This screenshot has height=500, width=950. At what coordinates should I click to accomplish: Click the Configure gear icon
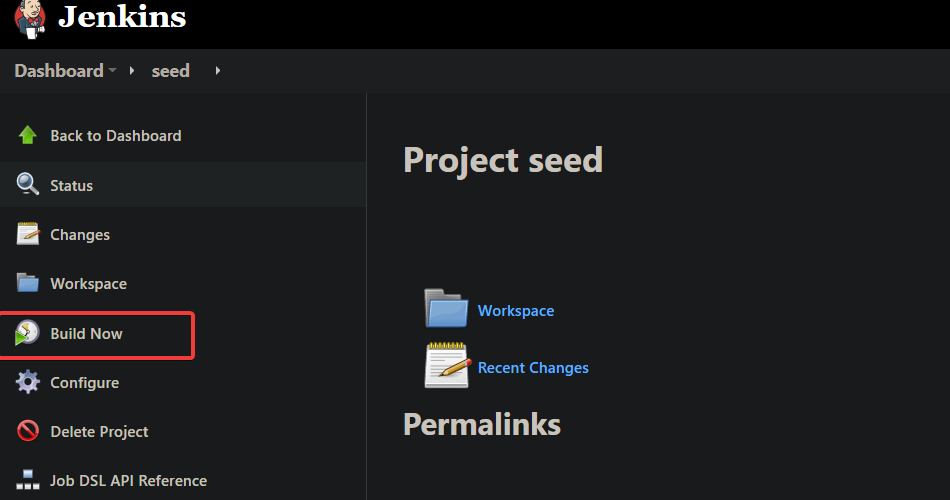click(27, 382)
